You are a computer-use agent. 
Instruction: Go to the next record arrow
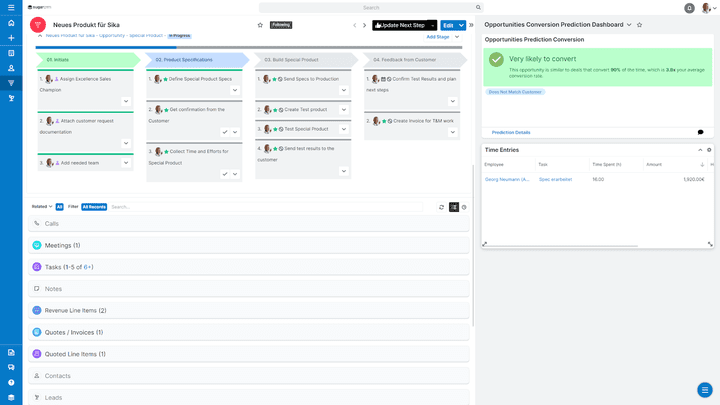(365, 25)
